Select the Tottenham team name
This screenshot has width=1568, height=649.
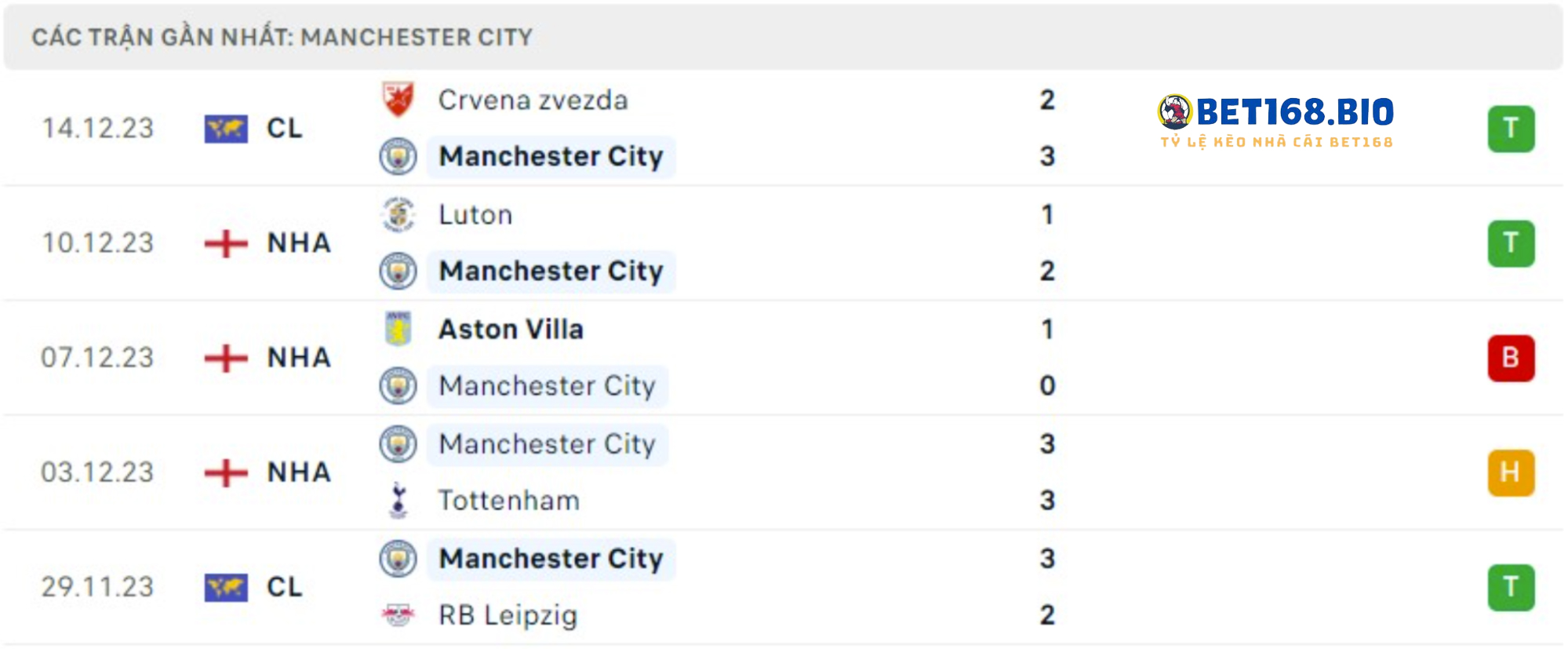508,501
